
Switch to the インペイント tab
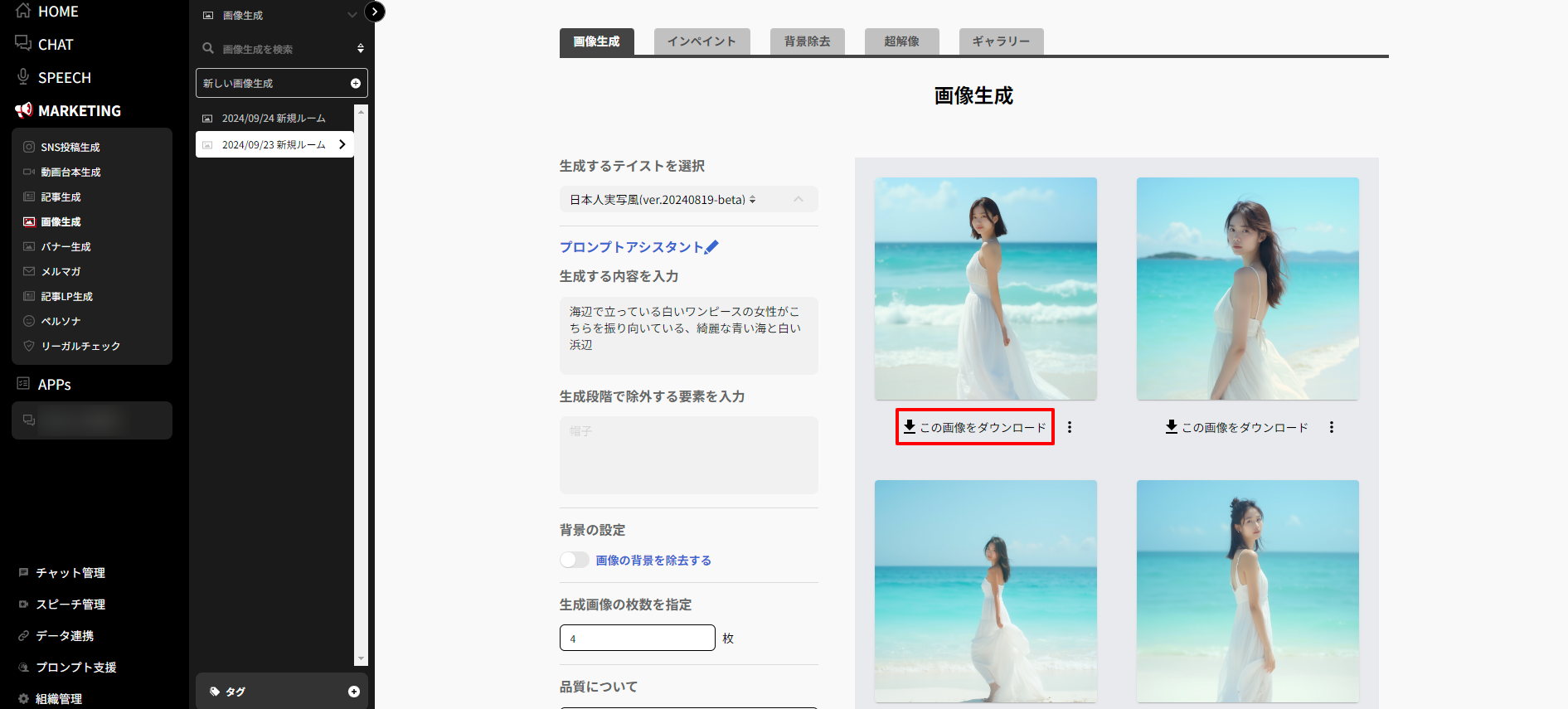(701, 41)
